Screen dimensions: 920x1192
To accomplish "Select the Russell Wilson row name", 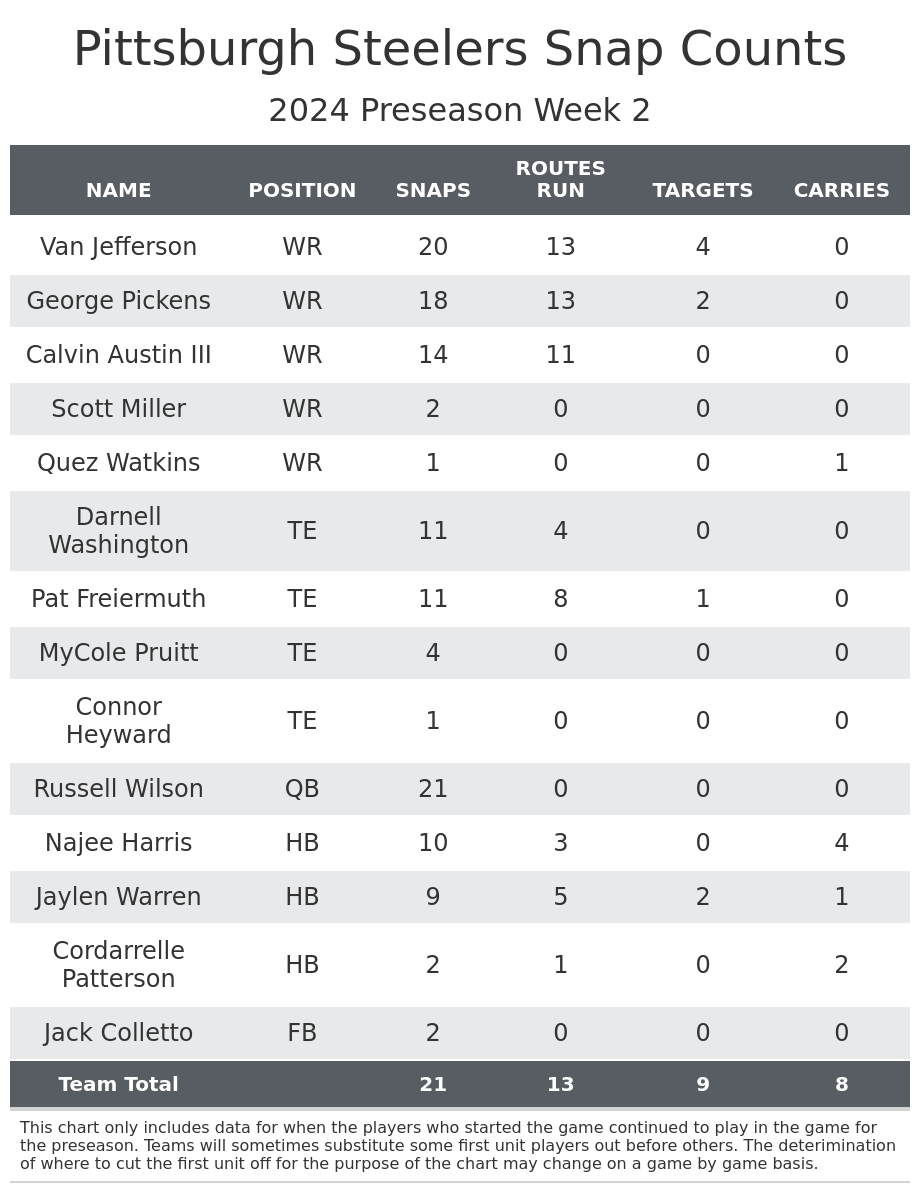I will (x=118, y=790).
